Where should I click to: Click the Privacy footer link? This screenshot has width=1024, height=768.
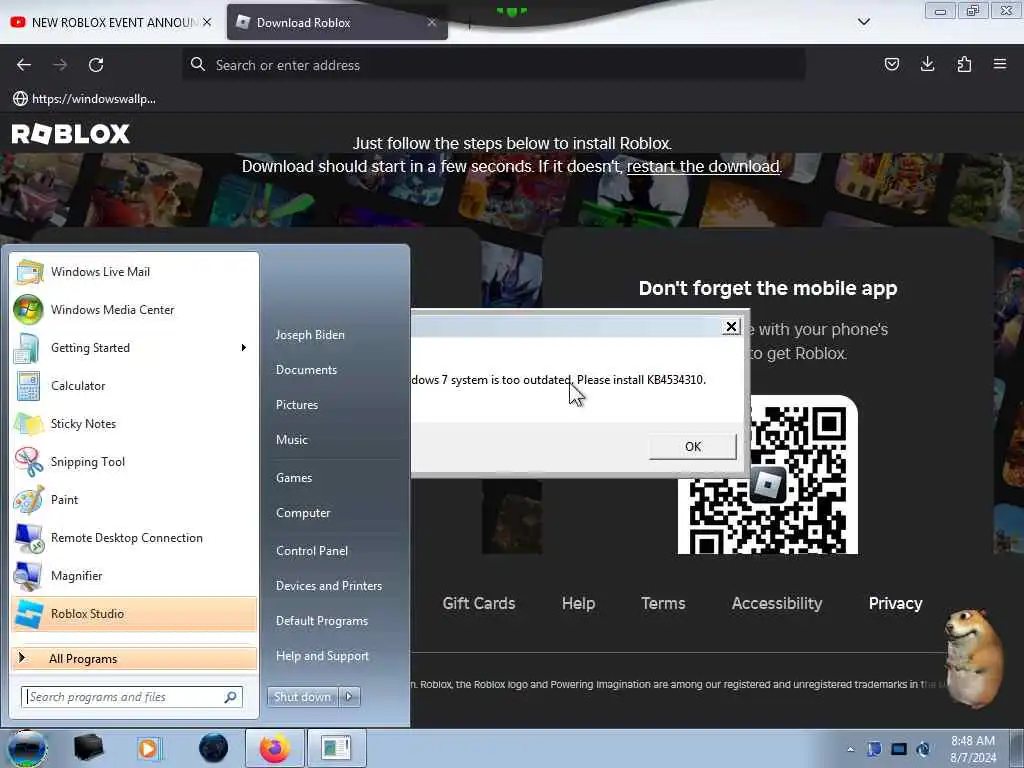(895, 603)
